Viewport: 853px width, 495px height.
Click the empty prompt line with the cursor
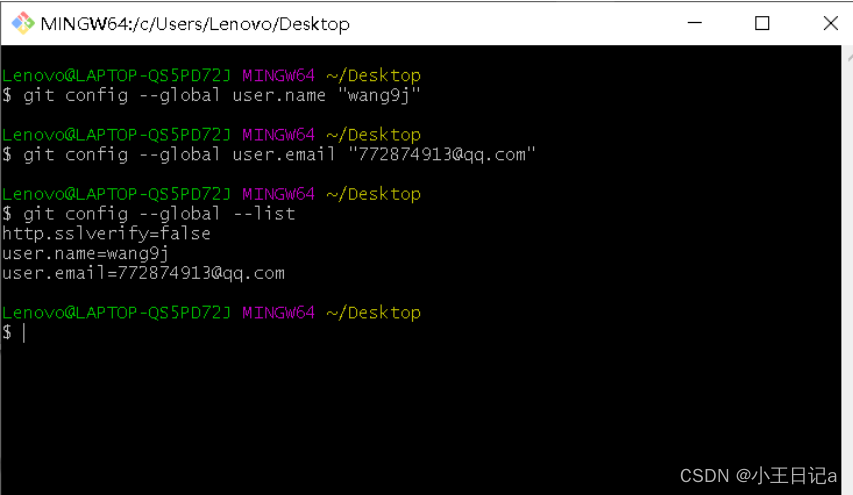pyautogui.click(x=14, y=332)
